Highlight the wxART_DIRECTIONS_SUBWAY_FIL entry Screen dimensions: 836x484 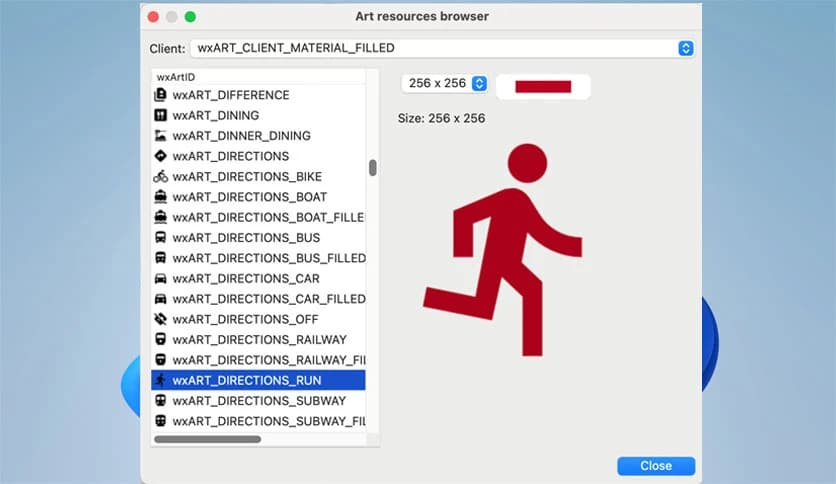269,421
